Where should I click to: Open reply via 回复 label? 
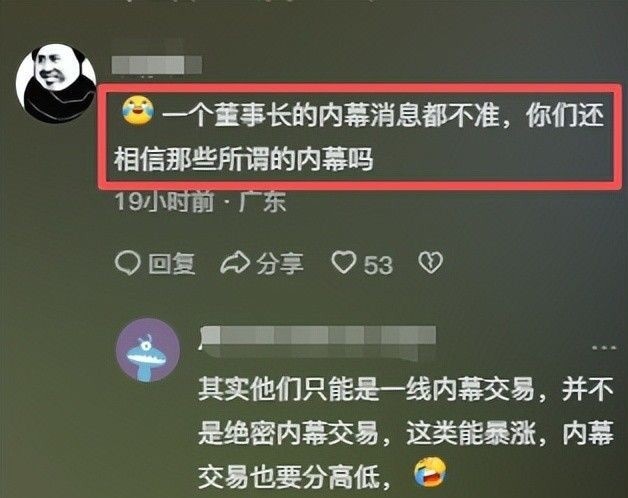(x=172, y=264)
